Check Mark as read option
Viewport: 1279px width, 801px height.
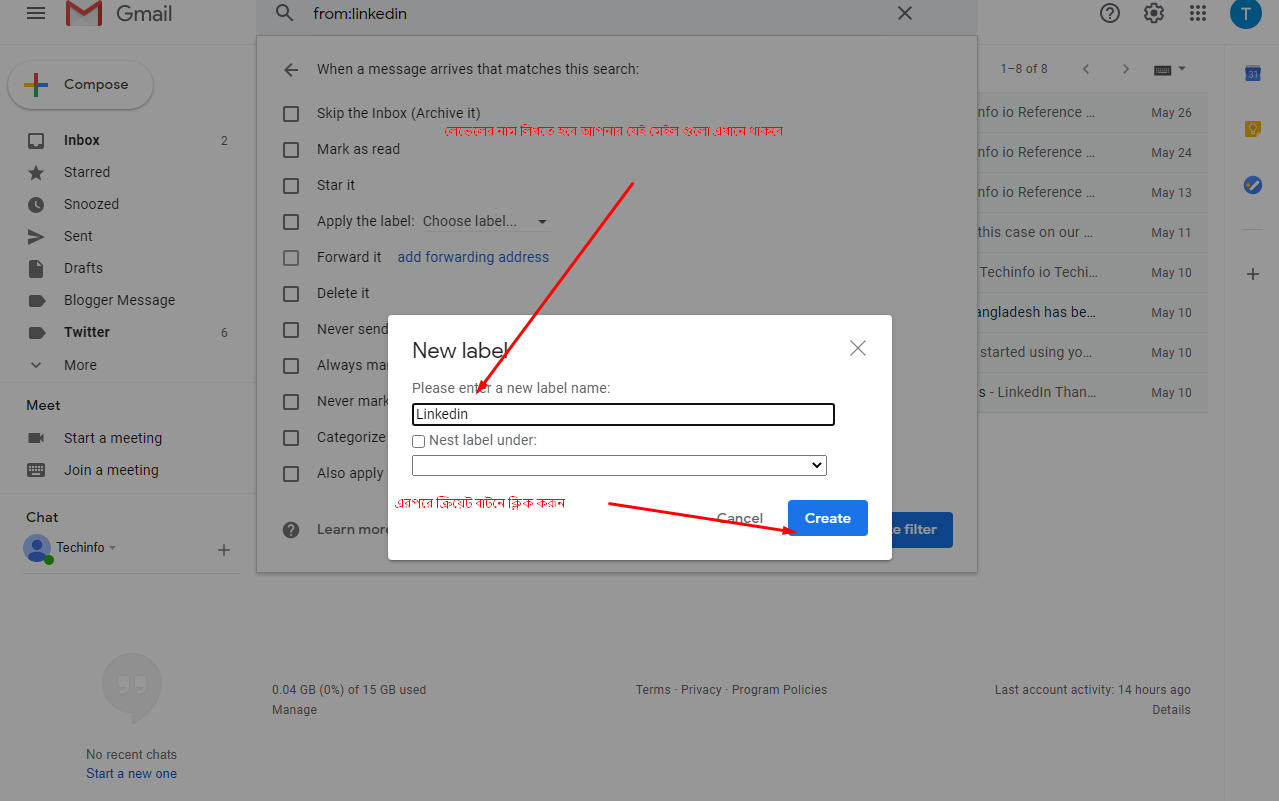click(x=291, y=150)
